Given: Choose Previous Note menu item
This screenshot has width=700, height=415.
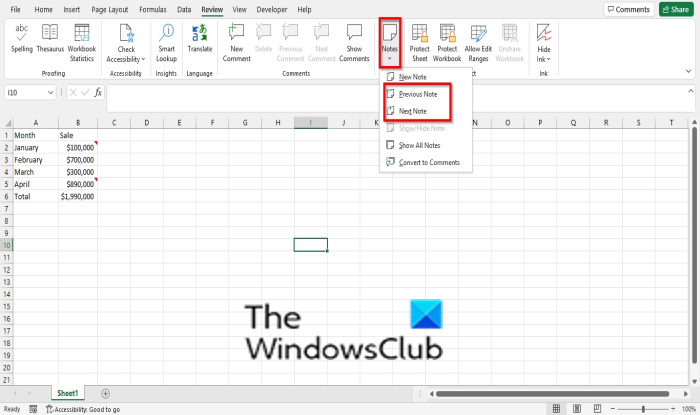Looking at the screenshot, I should click(x=425, y=94).
